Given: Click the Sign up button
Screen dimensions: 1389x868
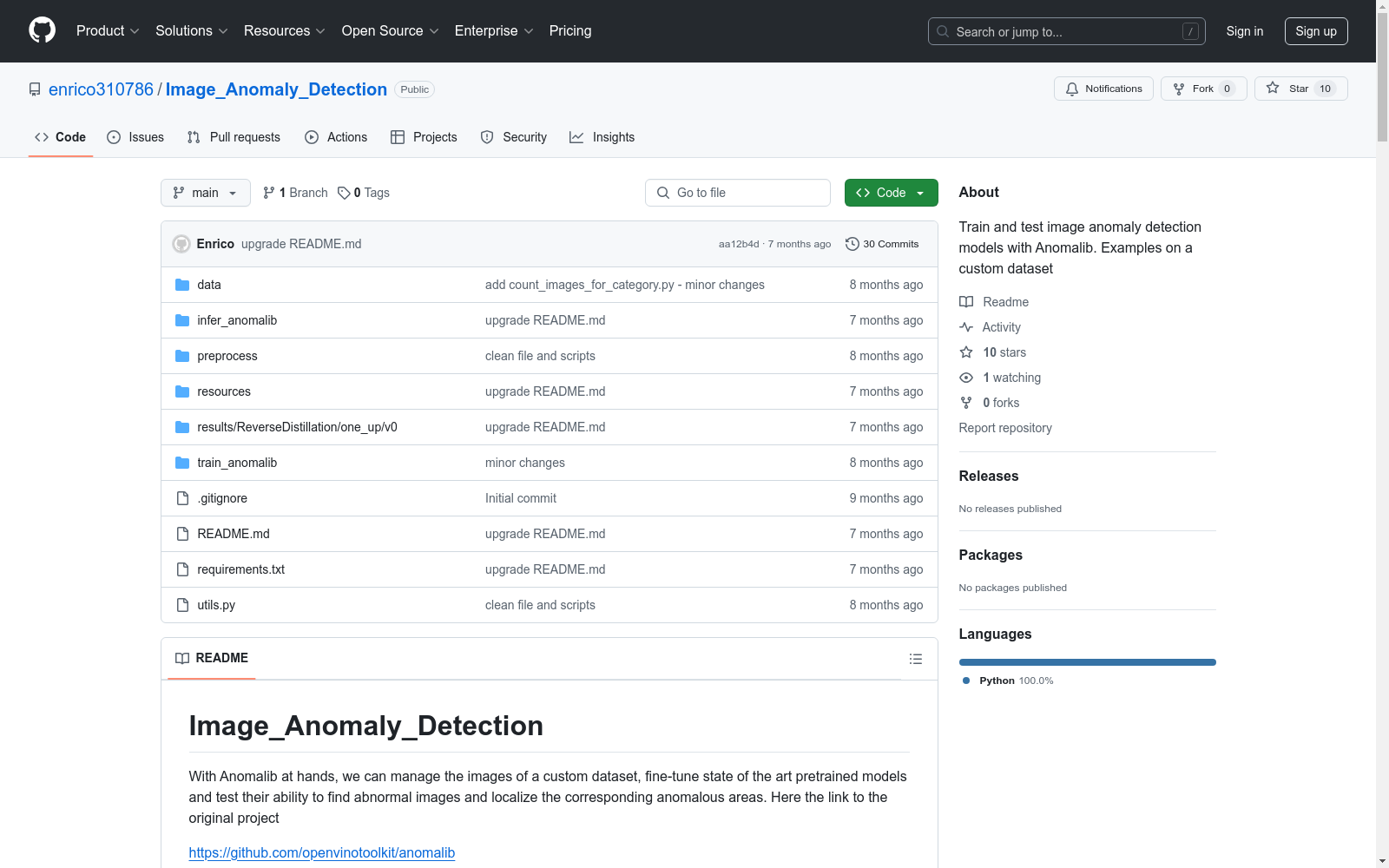Looking at the screenshot, I should click(x=1316, y=31).
